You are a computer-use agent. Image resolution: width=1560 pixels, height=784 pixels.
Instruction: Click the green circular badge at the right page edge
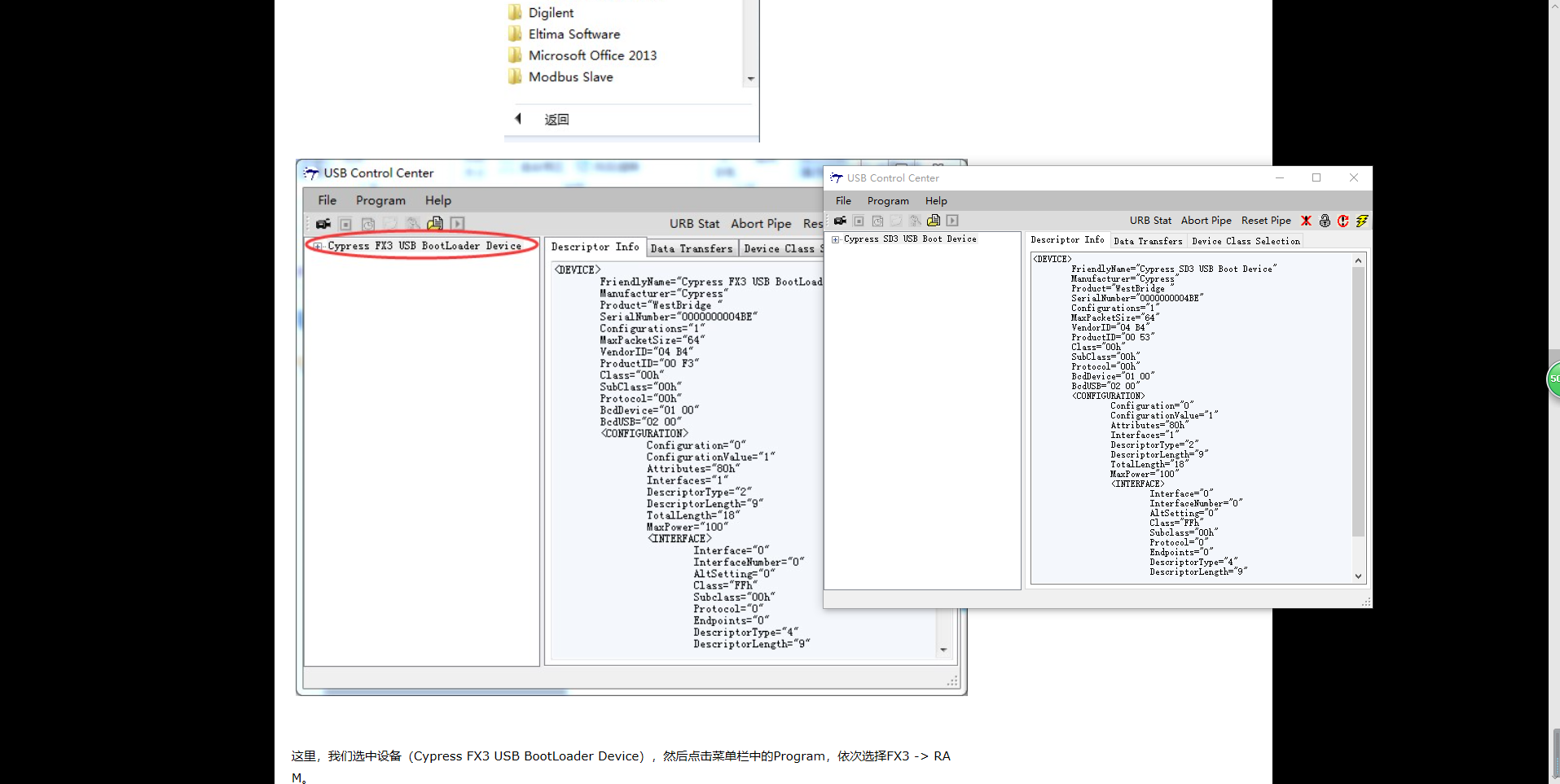[1553, 379]
